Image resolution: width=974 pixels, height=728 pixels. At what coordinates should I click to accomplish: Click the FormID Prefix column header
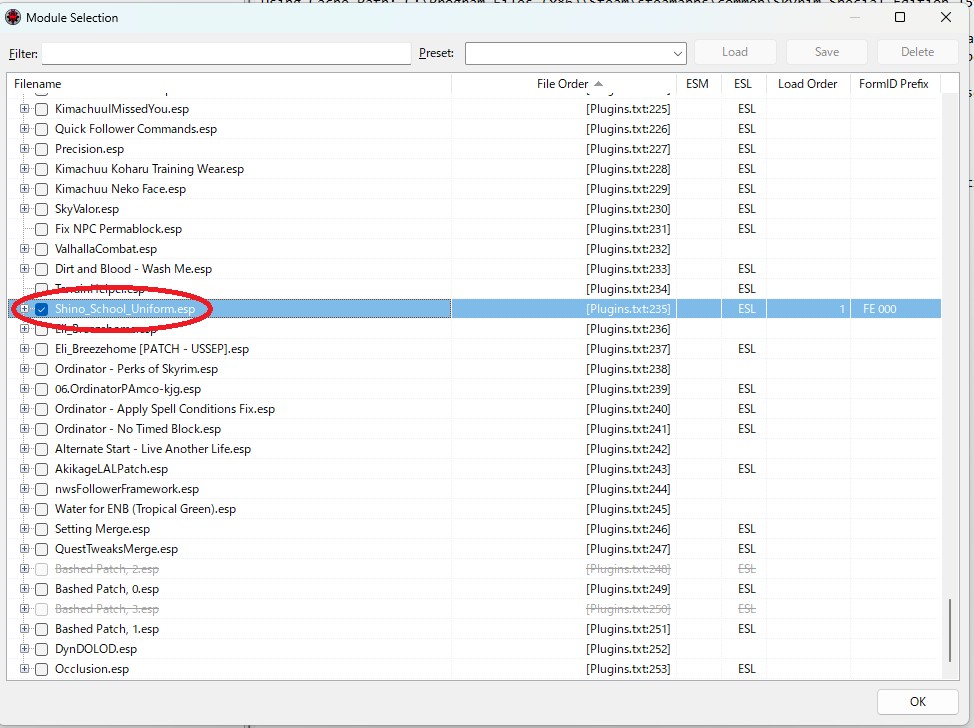893,84
